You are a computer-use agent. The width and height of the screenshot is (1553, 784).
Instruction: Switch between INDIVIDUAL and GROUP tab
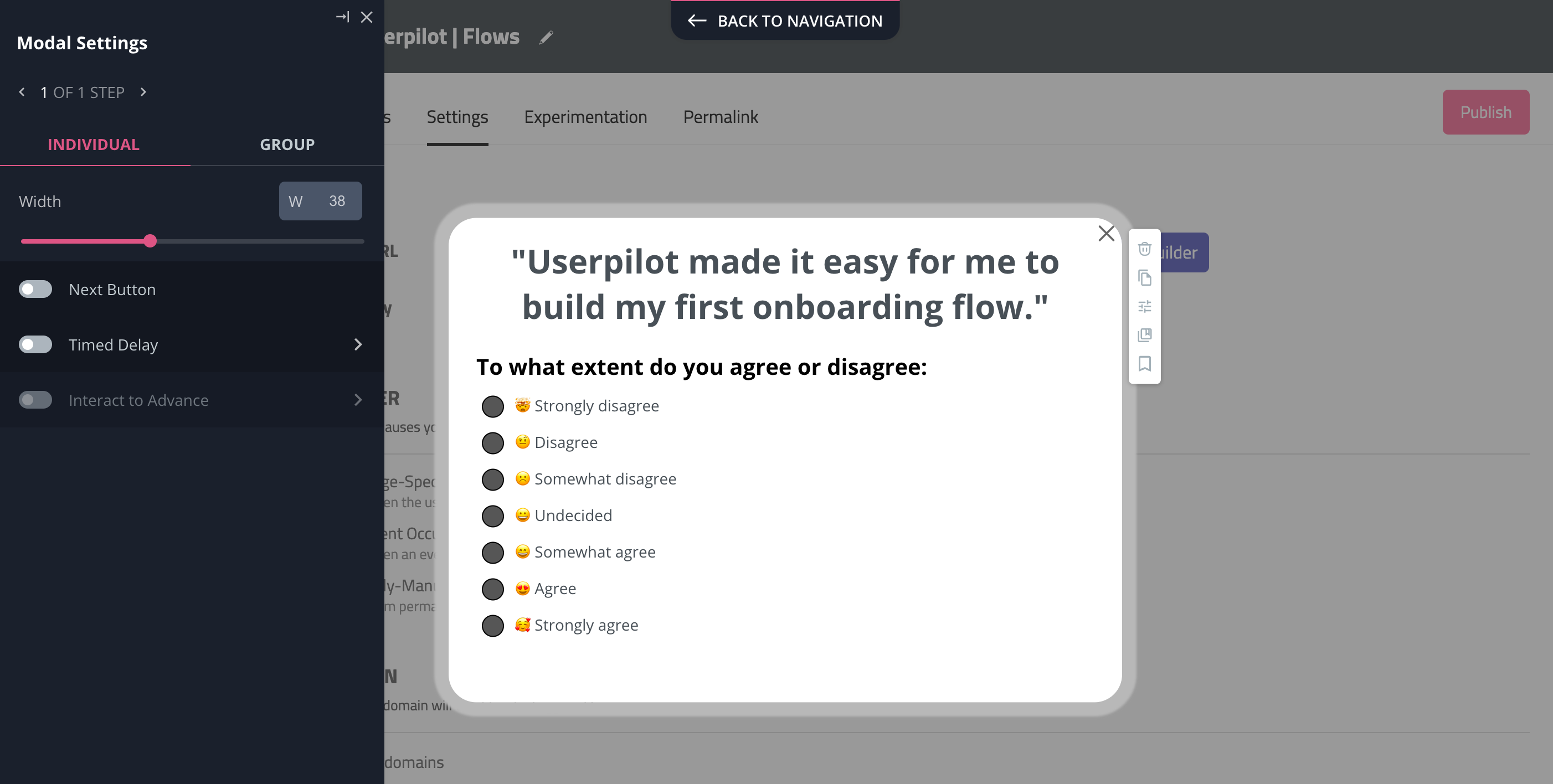click(x=287, y=144)
